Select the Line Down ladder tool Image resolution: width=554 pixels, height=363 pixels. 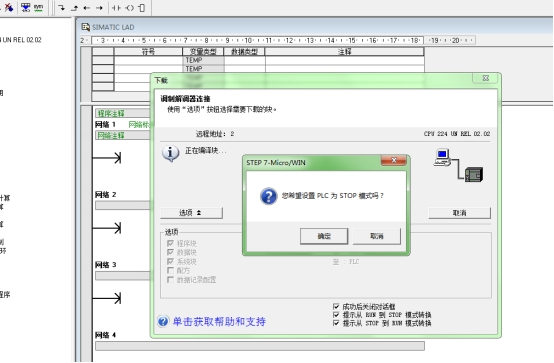pos(61,7)
